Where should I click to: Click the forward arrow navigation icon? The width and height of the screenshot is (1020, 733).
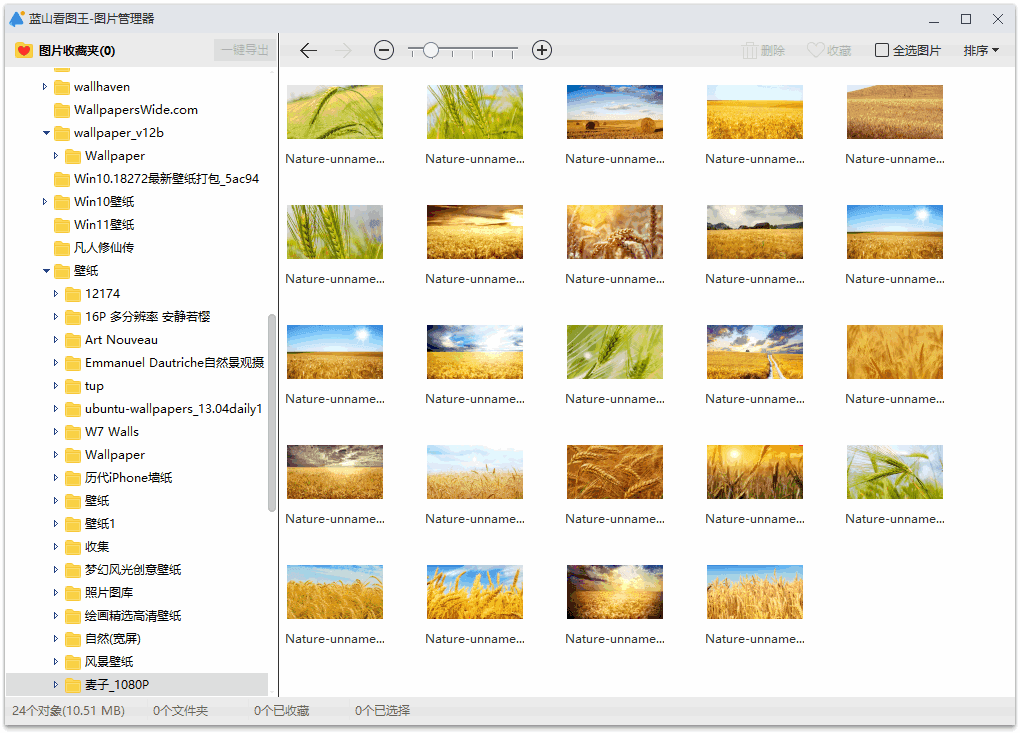[x=344, y=50]
